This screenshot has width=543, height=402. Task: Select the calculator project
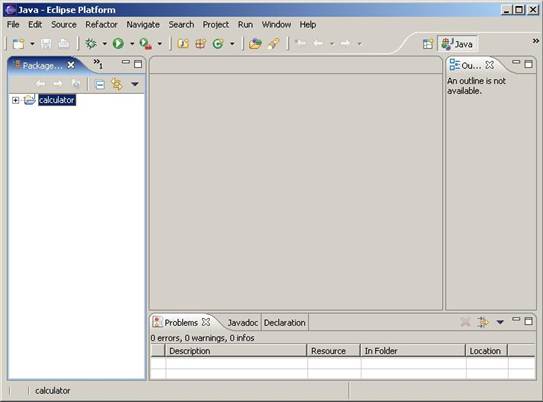click(x=57, y=100)
